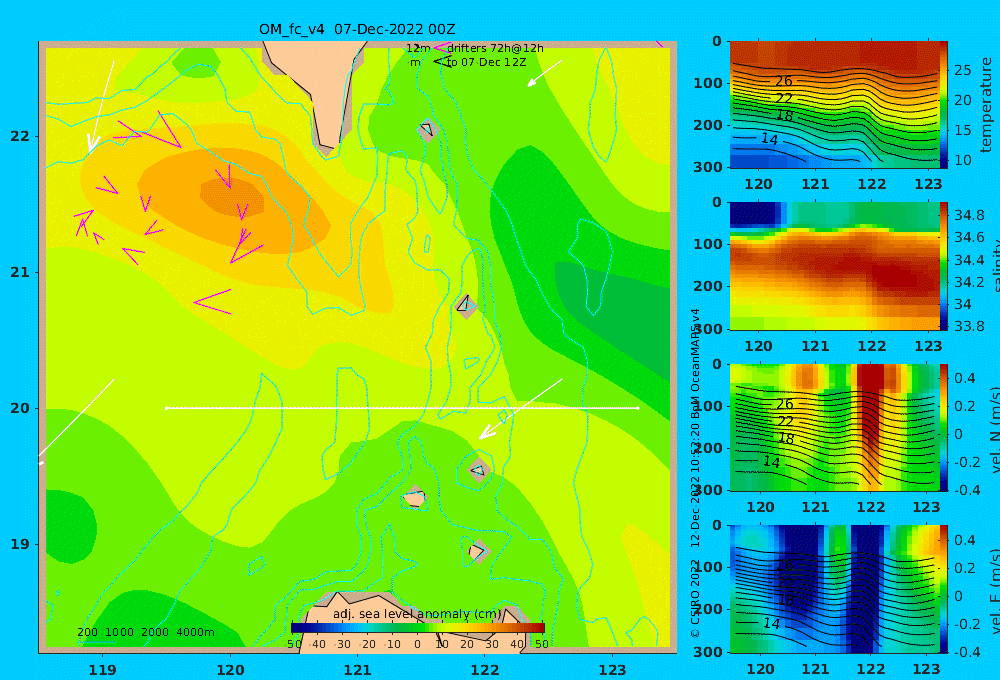Screen dimensions: 1000x680
Task: Click the 'vel. N (m/s)' axis label
Action: 994,429
